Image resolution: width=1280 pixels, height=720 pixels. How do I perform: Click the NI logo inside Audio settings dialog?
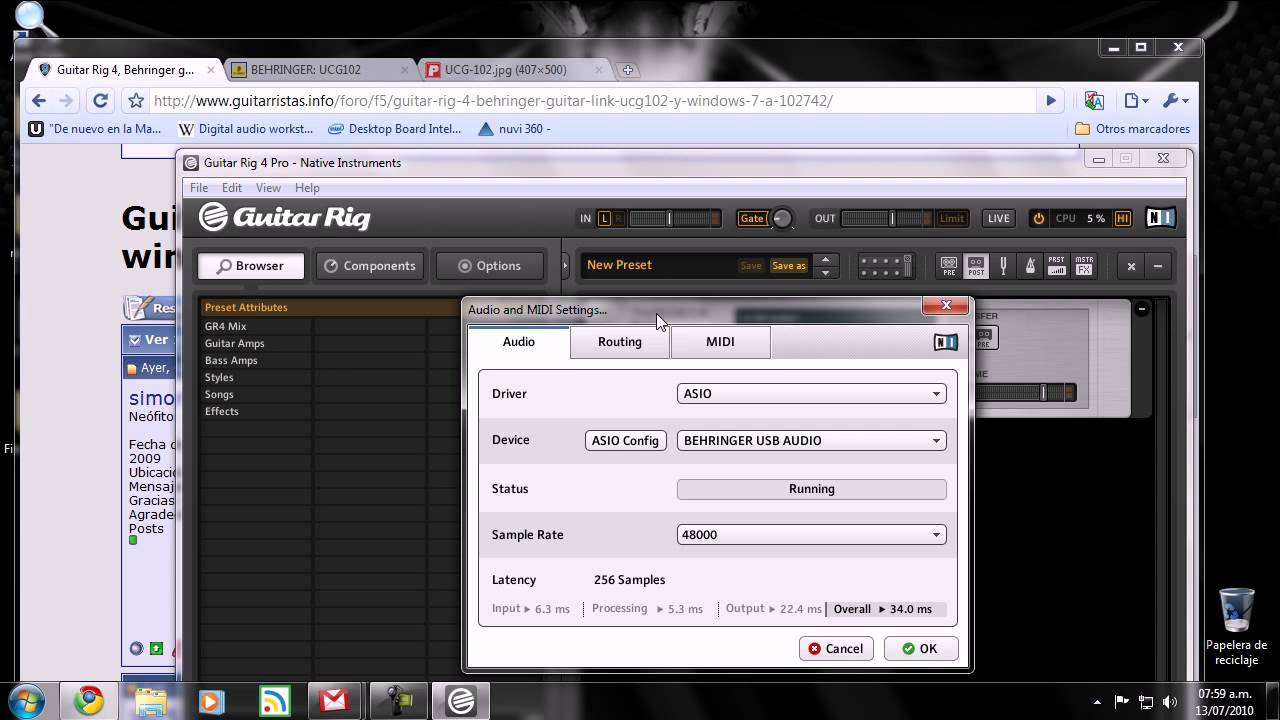click(x=945, y=342)
